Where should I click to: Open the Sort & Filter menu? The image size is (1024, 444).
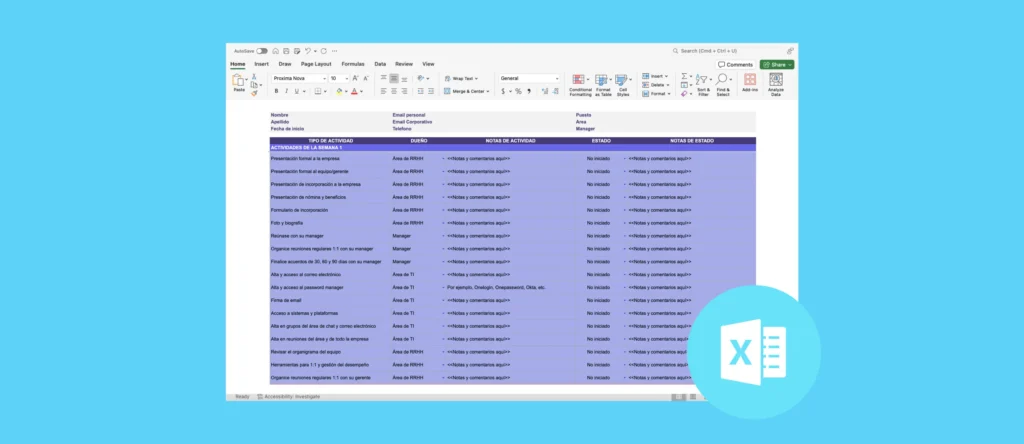tap(703, 85)
